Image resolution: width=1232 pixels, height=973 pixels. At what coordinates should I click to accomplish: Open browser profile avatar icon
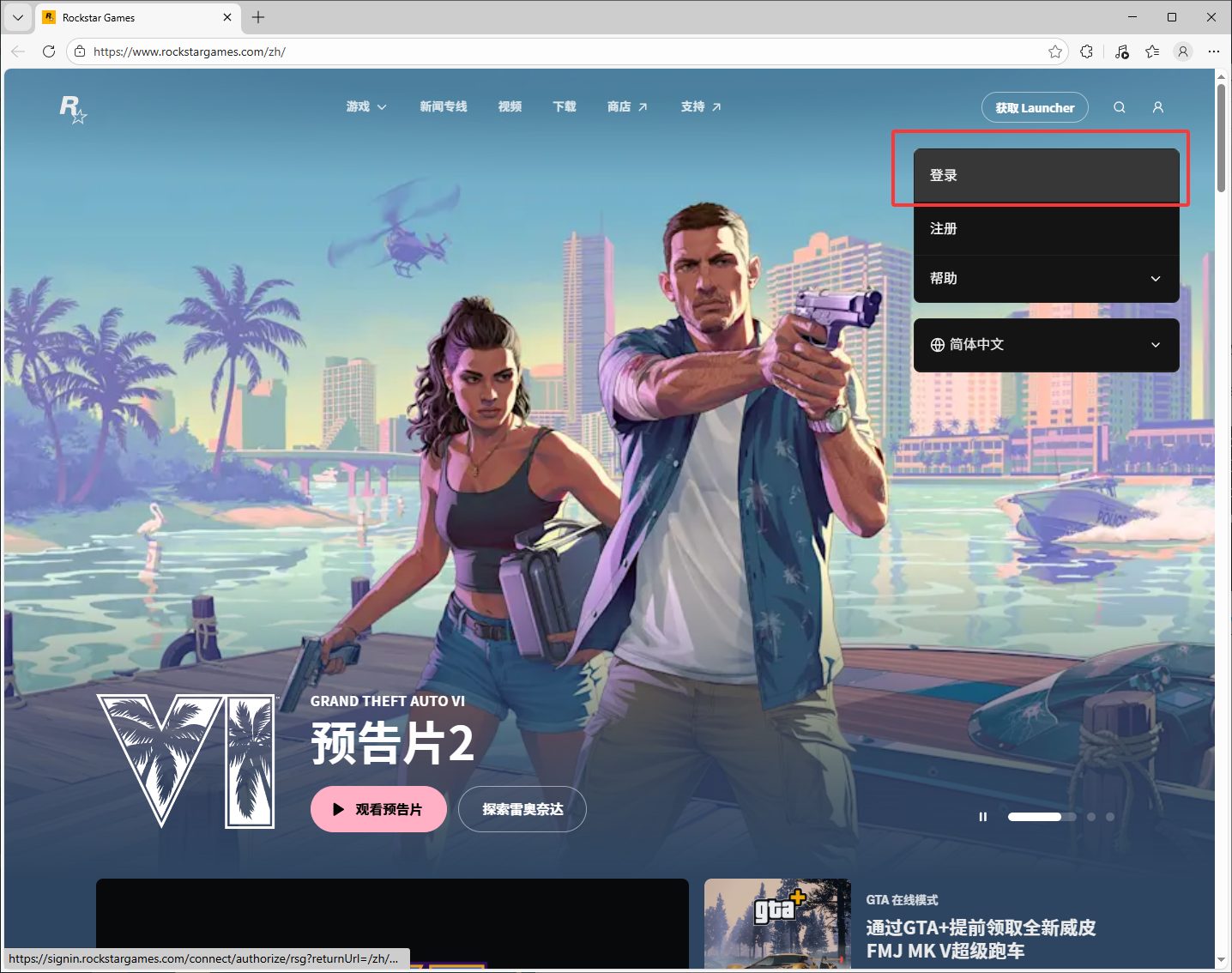[x=1182, y=51]
